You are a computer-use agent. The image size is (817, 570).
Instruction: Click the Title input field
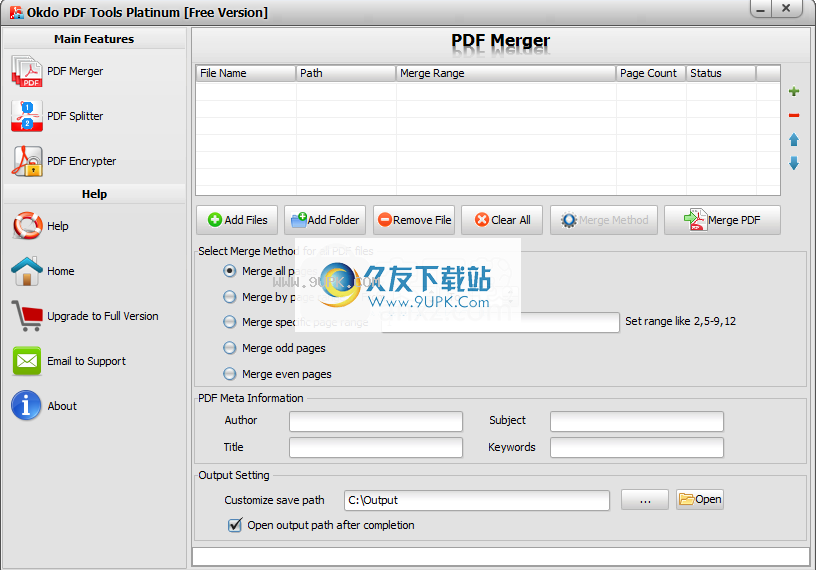pos(376,448)
